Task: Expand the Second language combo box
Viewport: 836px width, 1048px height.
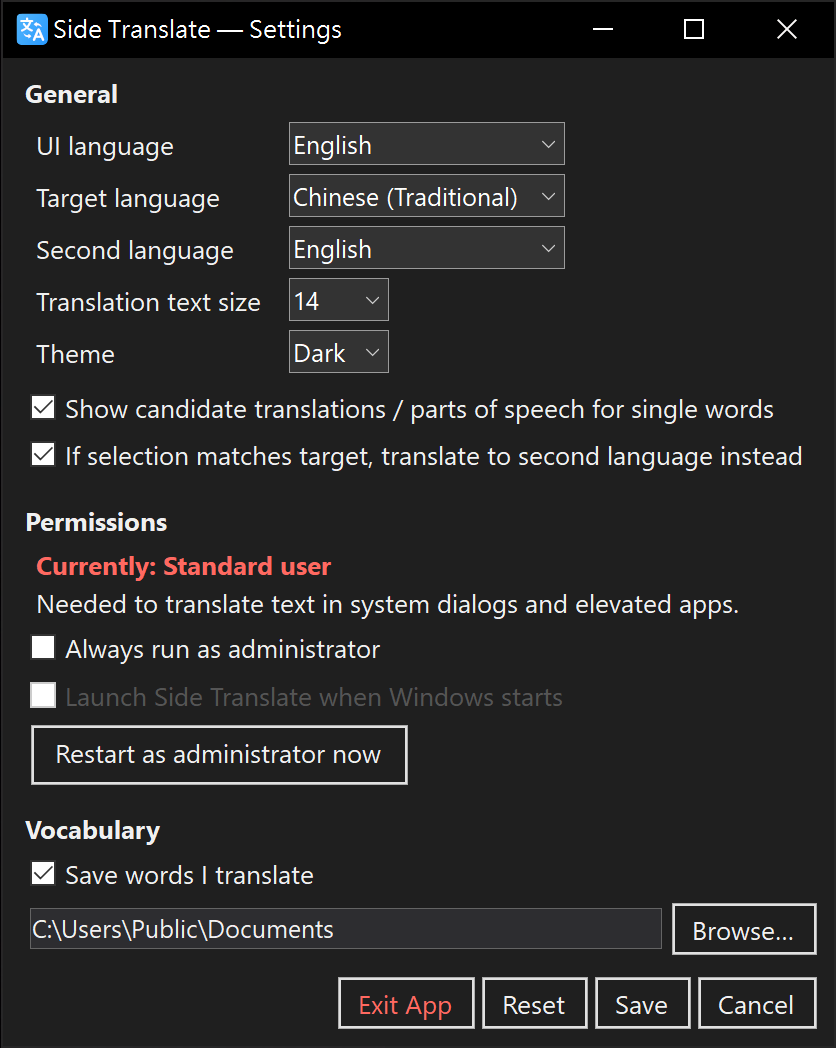Action: click(426, 248)
